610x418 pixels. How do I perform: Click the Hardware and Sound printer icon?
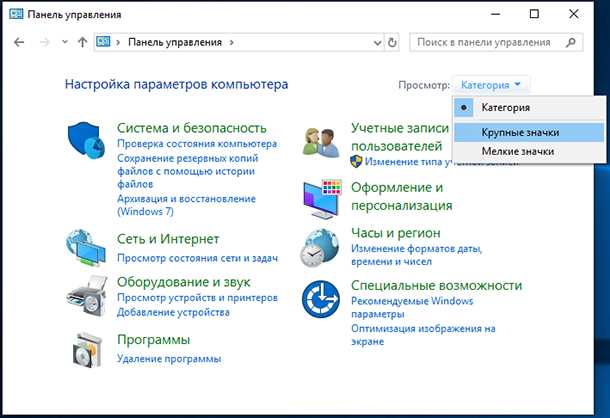[x=87, y=296]
